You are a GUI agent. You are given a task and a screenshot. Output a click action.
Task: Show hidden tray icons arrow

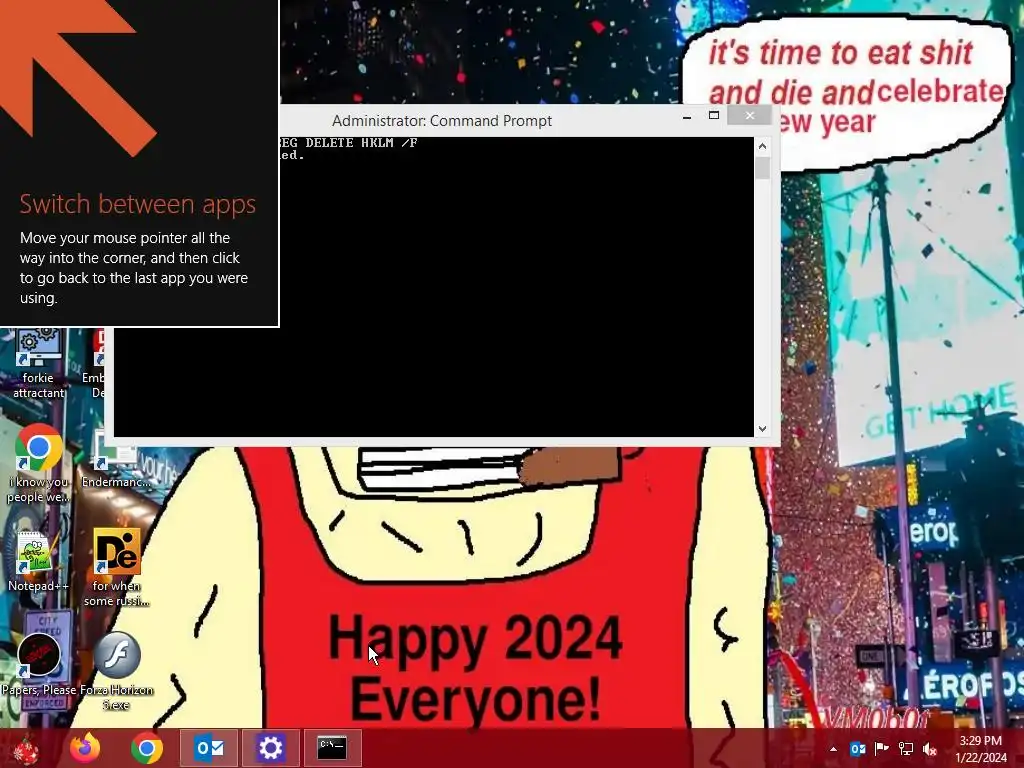pos(833,749)
